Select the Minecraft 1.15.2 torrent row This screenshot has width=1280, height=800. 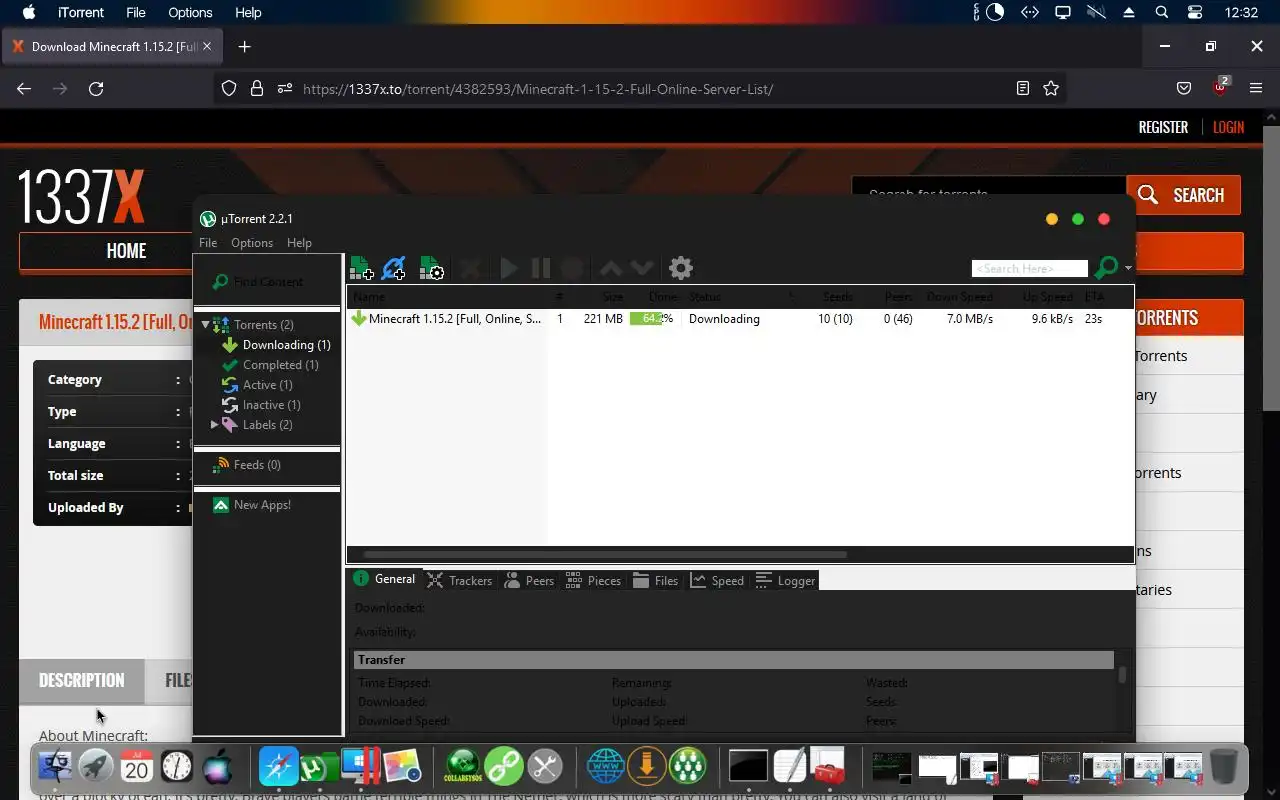(740, 319)
